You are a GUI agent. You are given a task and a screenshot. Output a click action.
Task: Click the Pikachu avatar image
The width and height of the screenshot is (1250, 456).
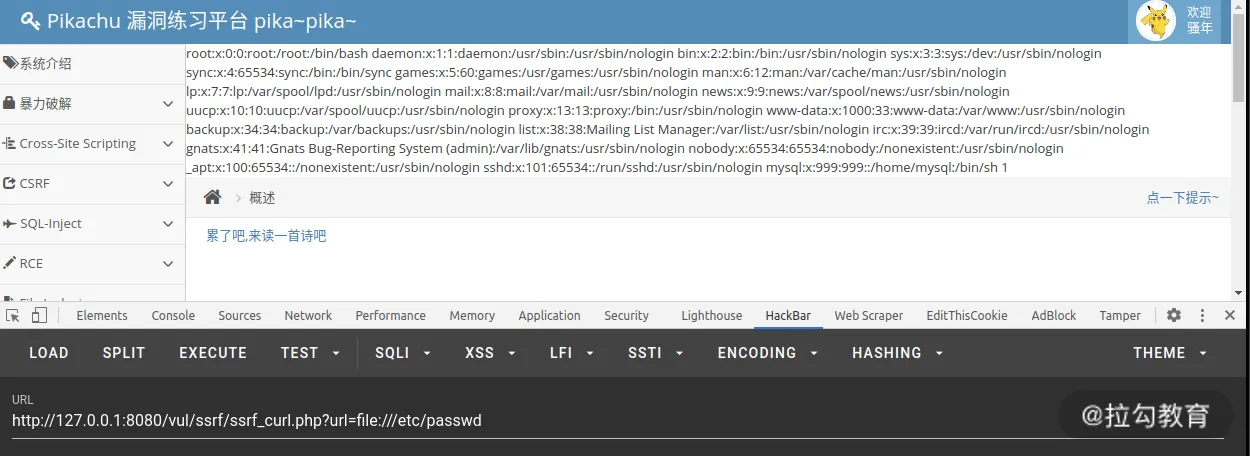pos(1157,21)
